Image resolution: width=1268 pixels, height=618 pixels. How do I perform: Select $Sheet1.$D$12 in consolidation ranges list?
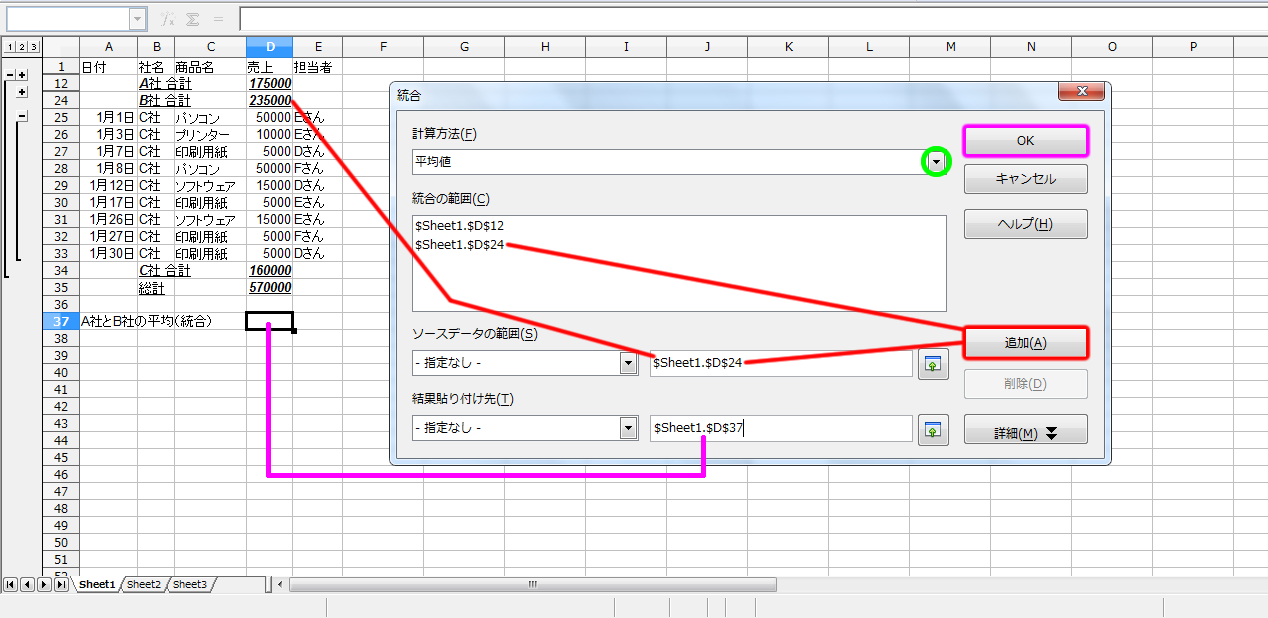459,226
